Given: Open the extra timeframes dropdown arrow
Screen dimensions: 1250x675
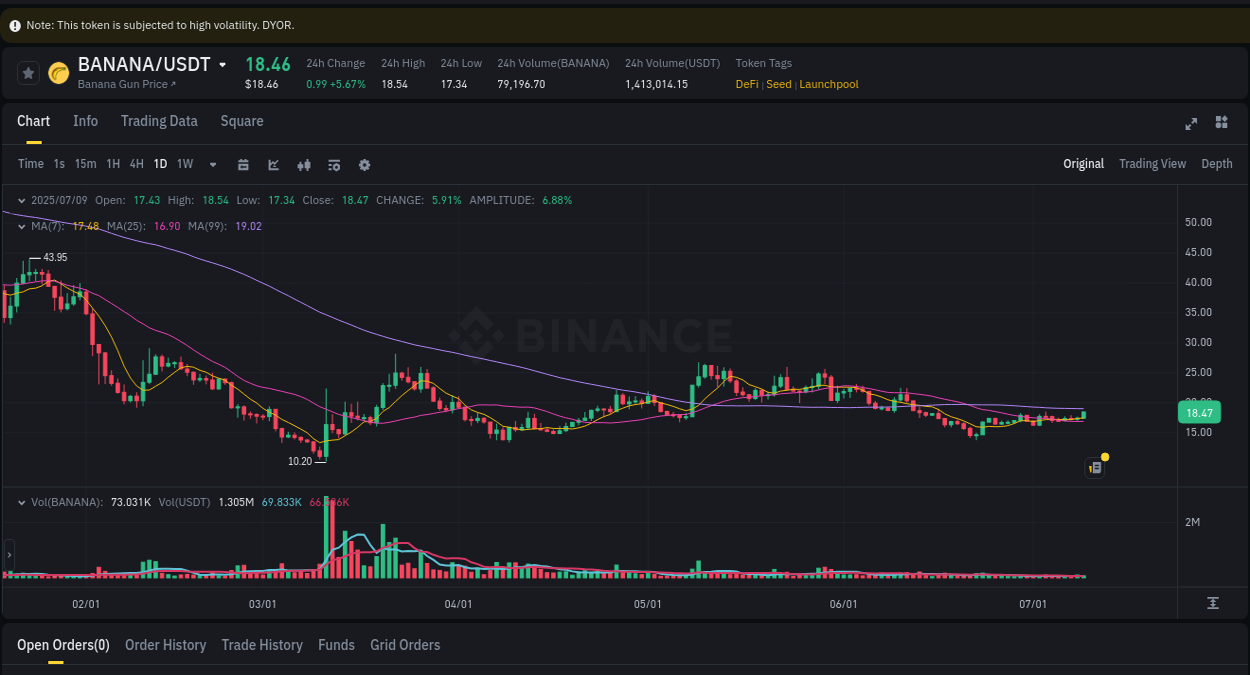Looking at the screenshot, I should (x=212, y=164).
